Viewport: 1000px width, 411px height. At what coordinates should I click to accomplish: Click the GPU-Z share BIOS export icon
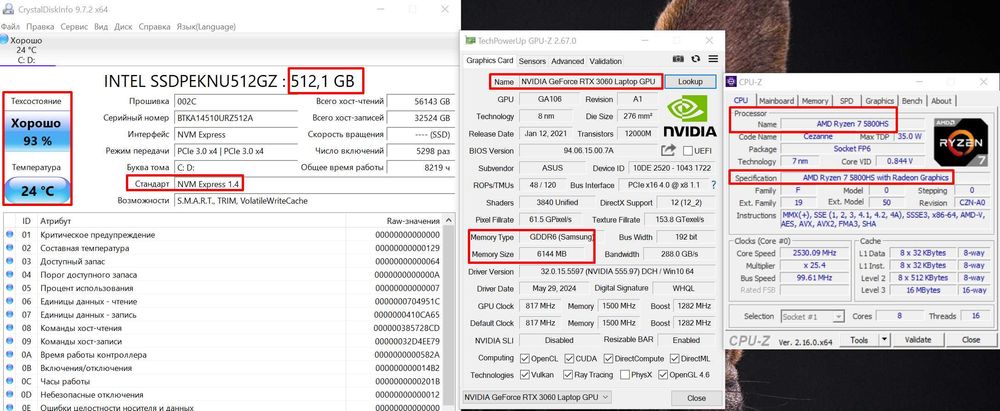click(x=668, y=150)
